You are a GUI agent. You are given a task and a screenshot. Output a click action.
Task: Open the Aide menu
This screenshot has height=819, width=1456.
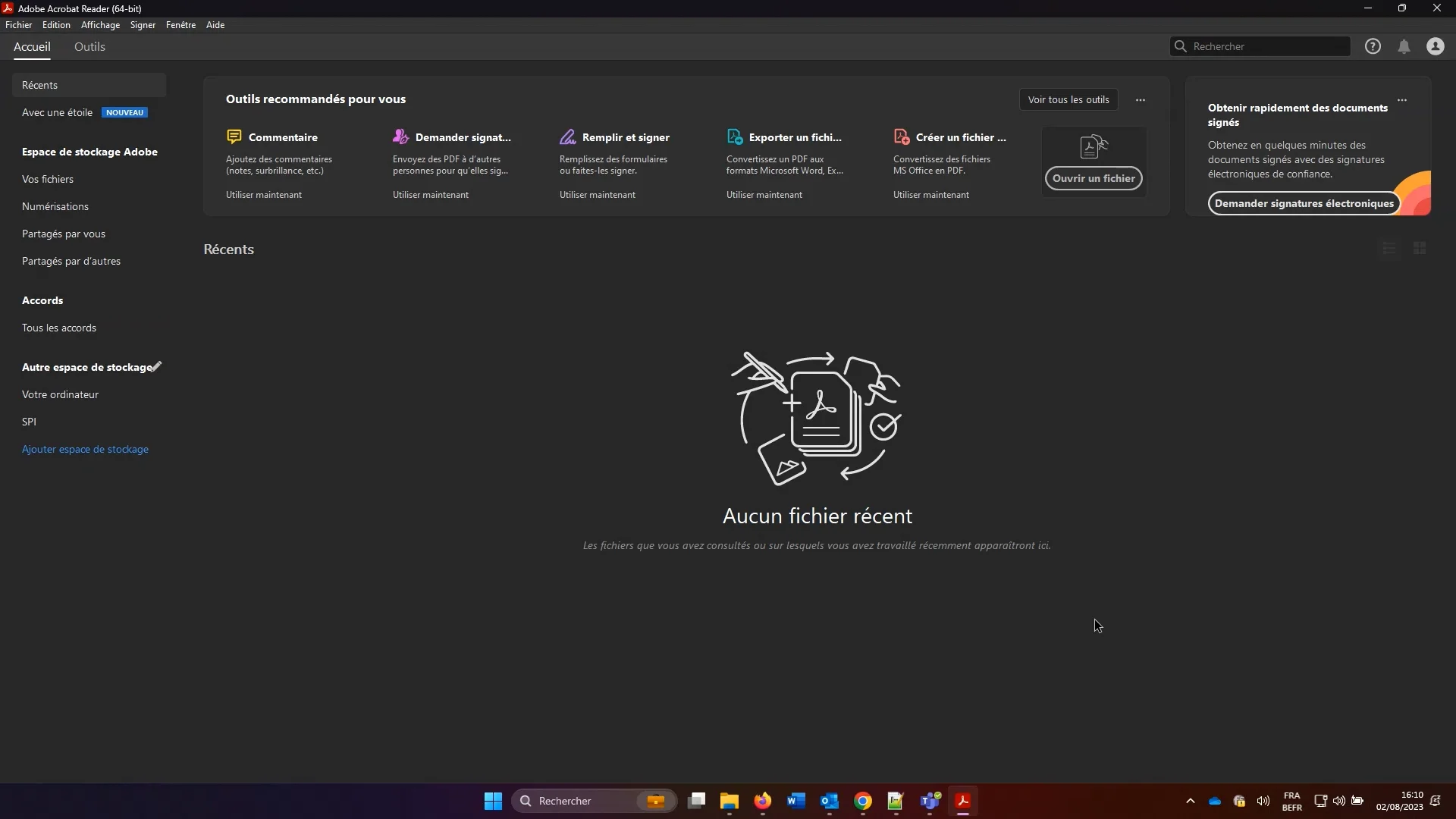[215, 25]
